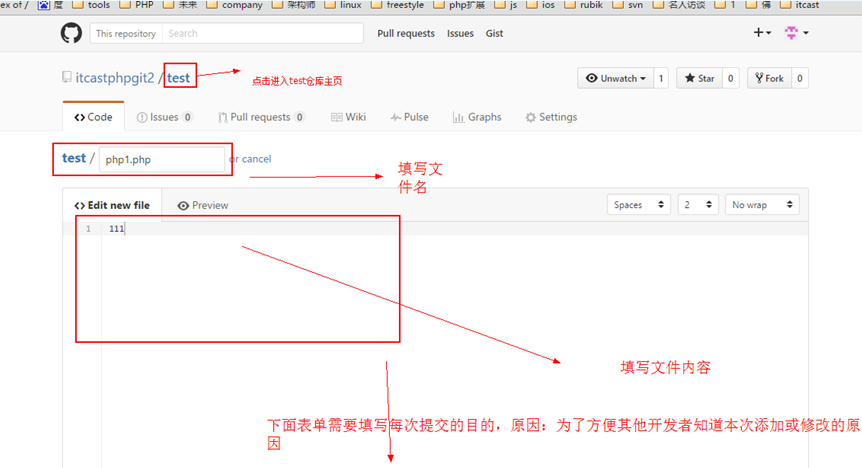This screenshot has width=862, height=468.
Task: Open the user avatar dropdown menu
Action: (x=797, y=32)
